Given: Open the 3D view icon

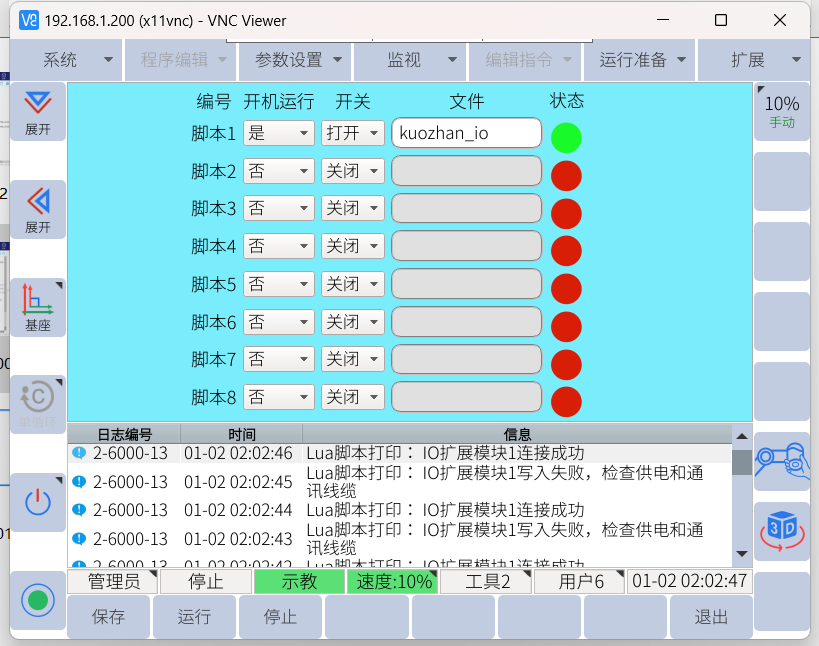Looking at the screenshot, I should point(781,530).
